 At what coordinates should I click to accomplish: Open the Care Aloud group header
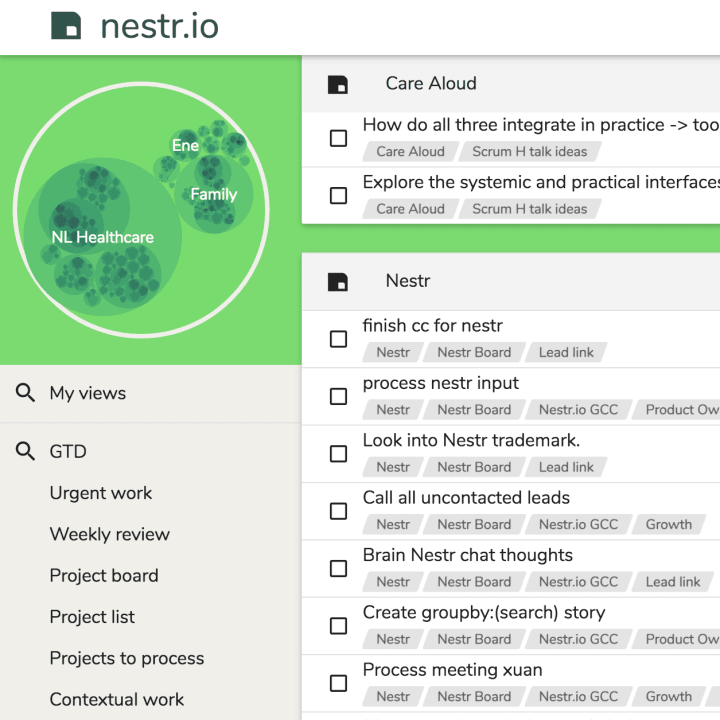[x=431, y=84]
